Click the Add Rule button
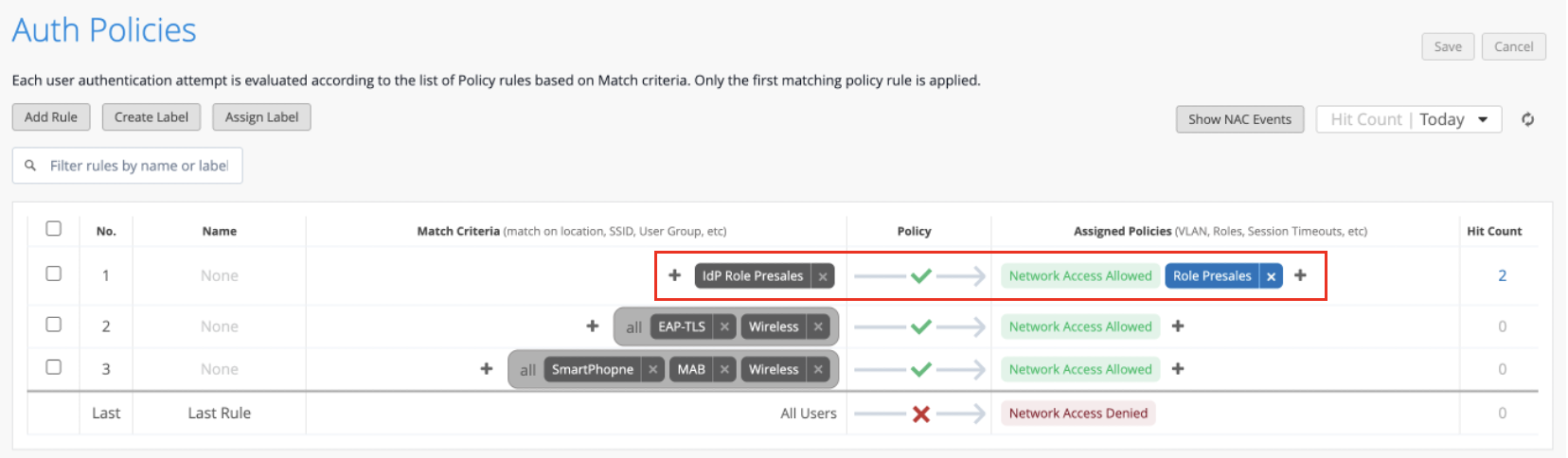 (51, 117)
